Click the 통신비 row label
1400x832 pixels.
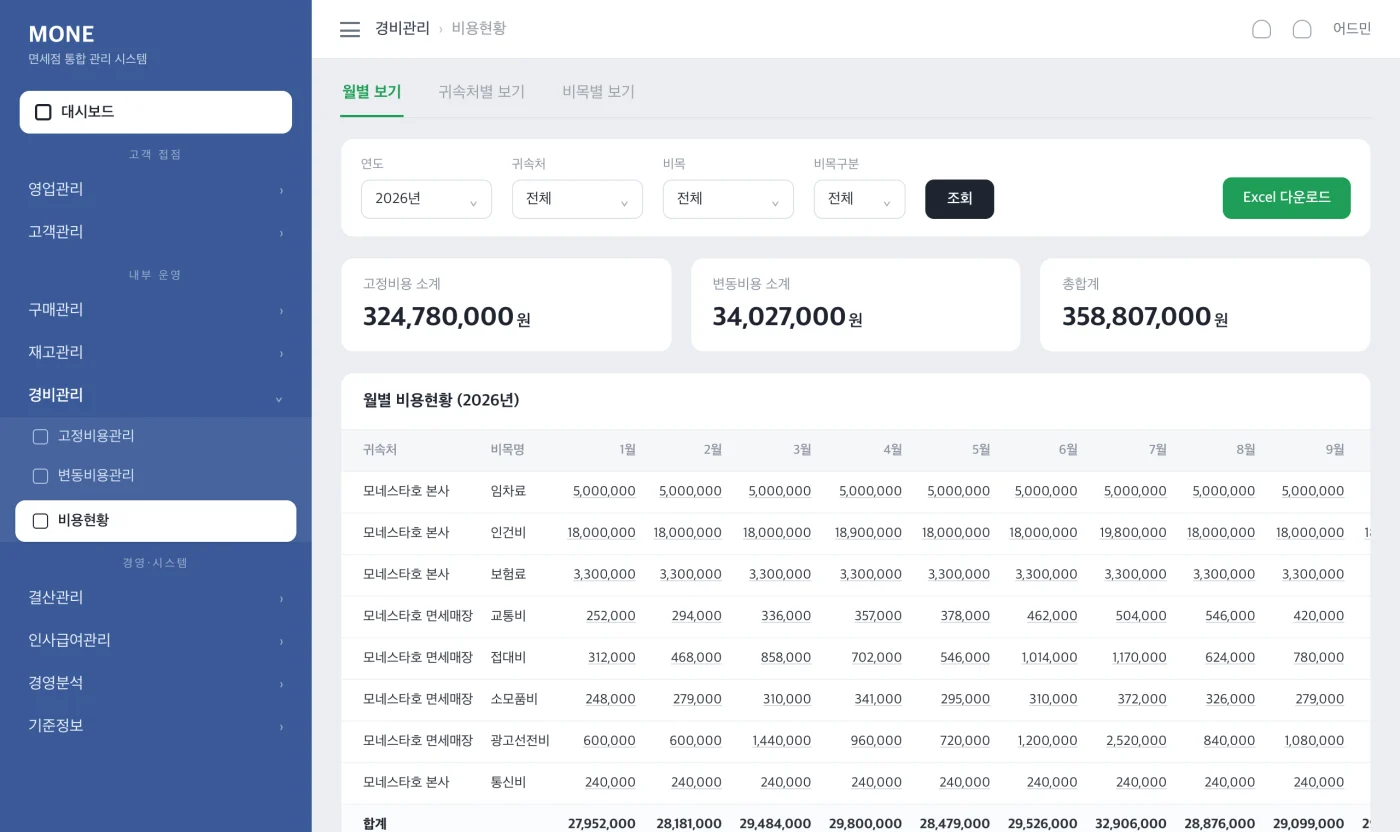tap(508, 783)
